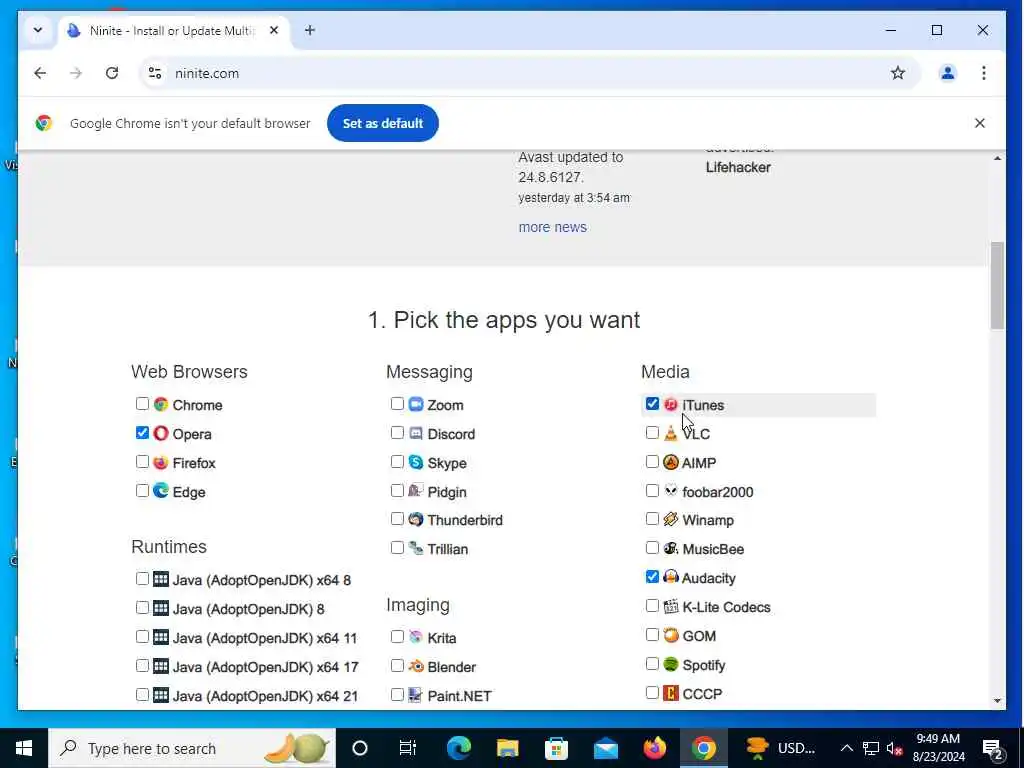1024x768 pixels.
Task: Click the Type here to search box
Action: (192, 748)
